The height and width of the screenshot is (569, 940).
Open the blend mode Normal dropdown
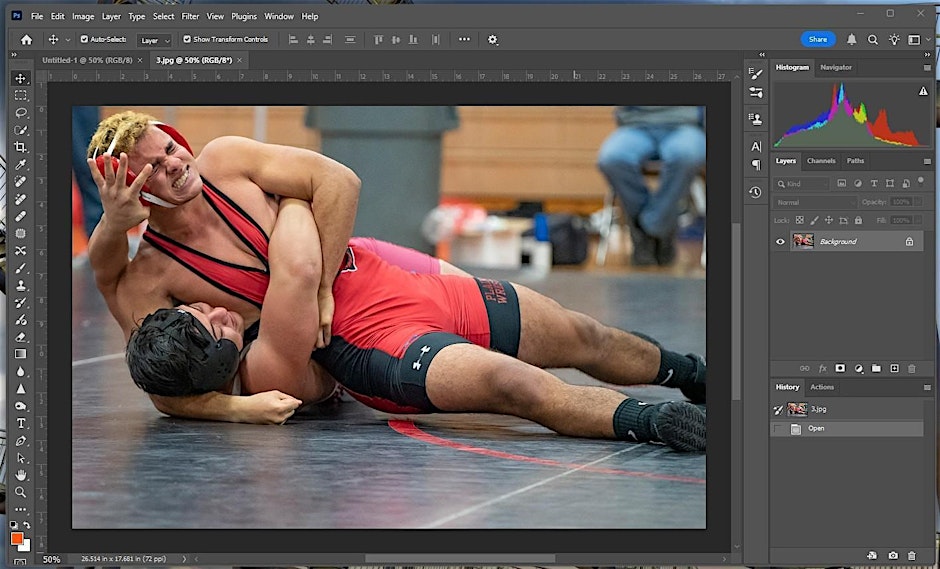coord(814,202)
